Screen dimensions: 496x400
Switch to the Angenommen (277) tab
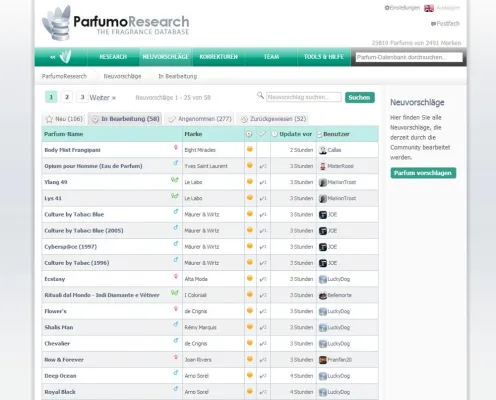[x=200, y=119]
